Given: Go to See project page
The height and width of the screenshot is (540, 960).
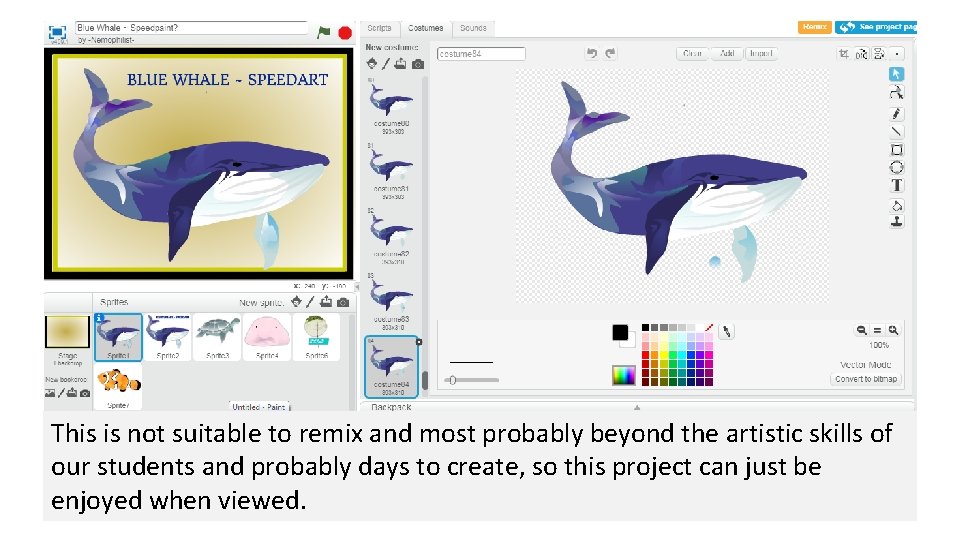Looking at the screenshot, I should point(877,27).
